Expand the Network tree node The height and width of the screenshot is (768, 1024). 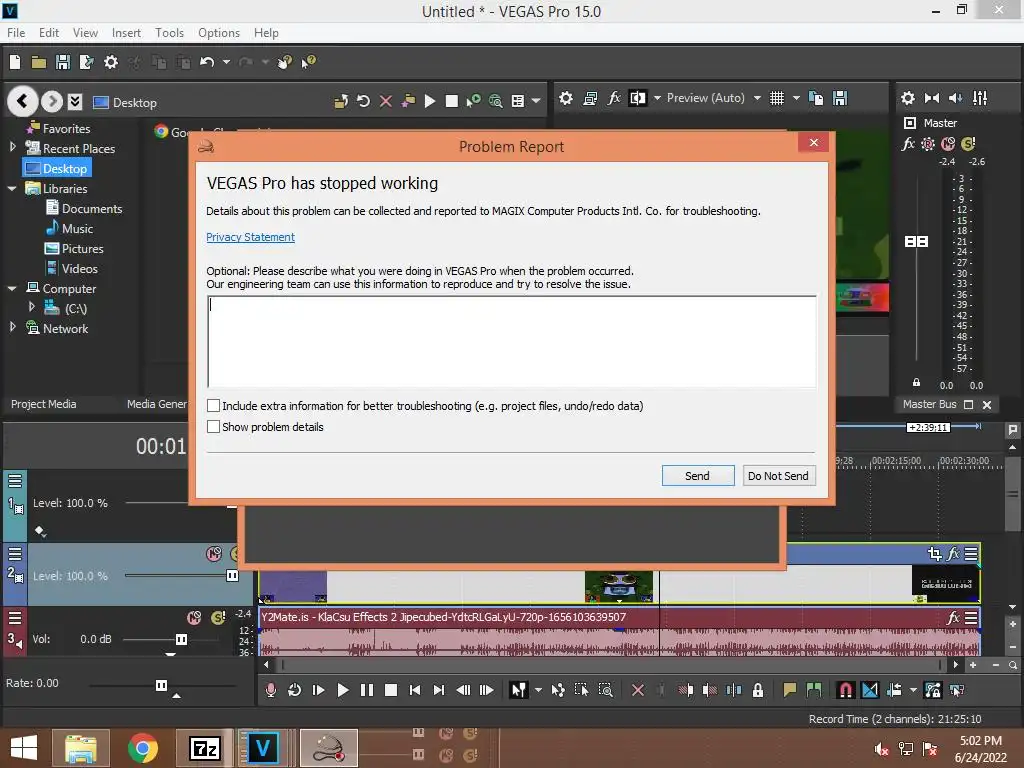click(x=12, y=327)
